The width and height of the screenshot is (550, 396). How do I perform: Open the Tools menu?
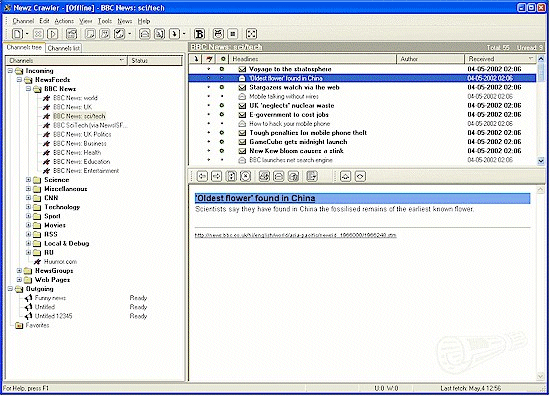tap(105, 21)
